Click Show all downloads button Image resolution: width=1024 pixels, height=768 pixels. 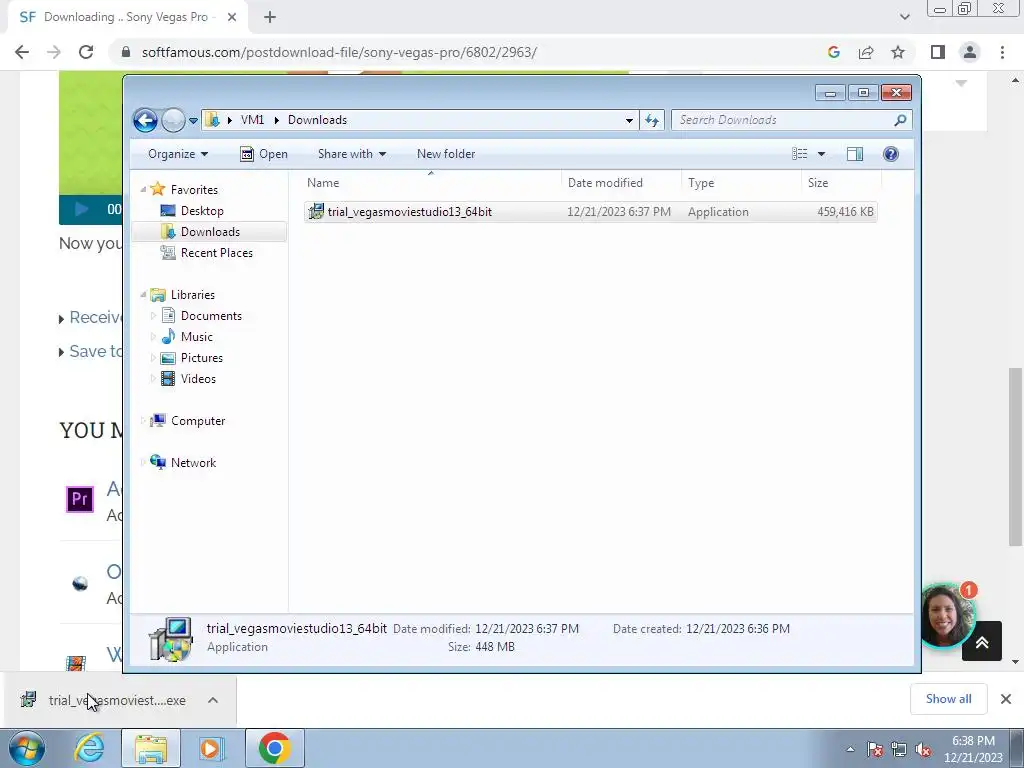point(948,699)
